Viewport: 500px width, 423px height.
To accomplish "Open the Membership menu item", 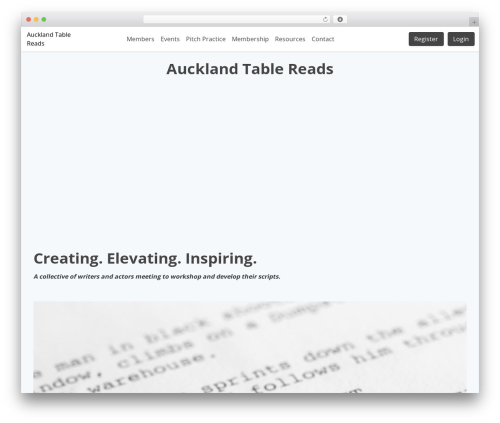I will click(250, 39).
